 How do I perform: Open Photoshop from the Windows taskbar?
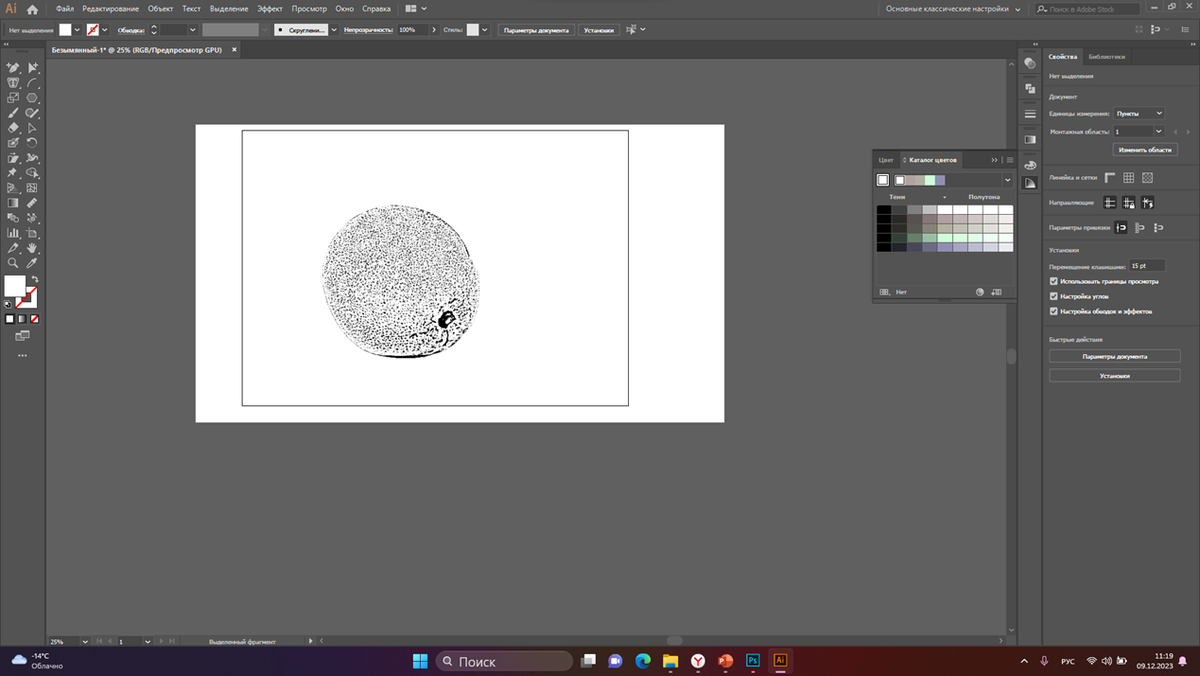pyautogui.click(x=752, y=661)
